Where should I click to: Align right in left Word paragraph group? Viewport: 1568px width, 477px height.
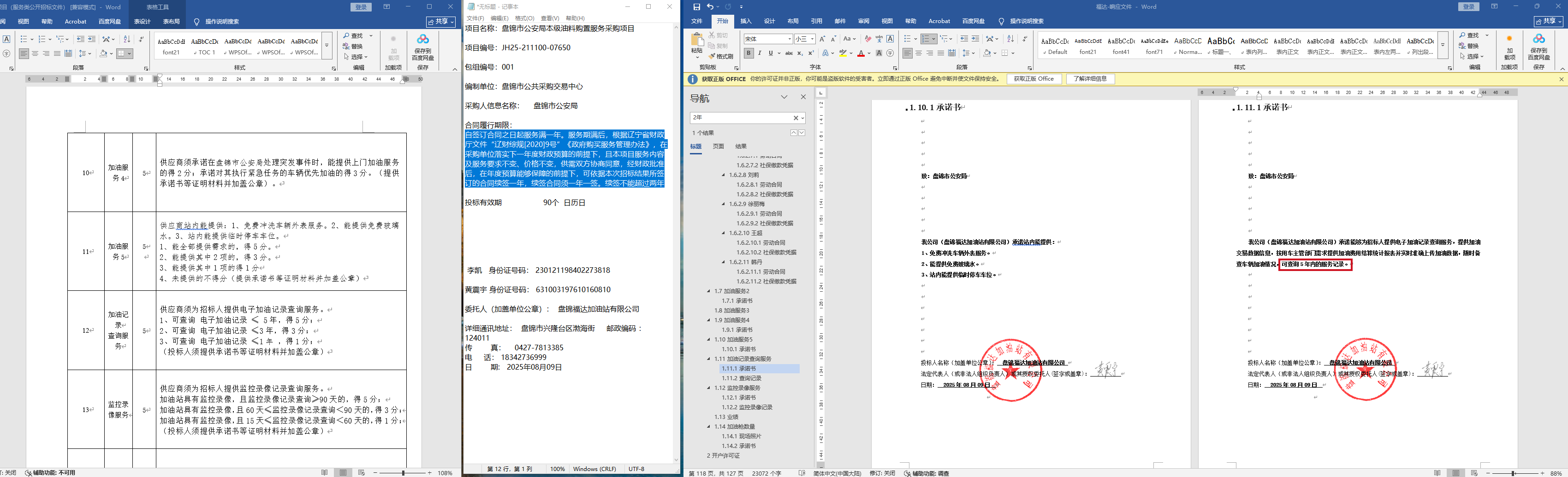46,53
